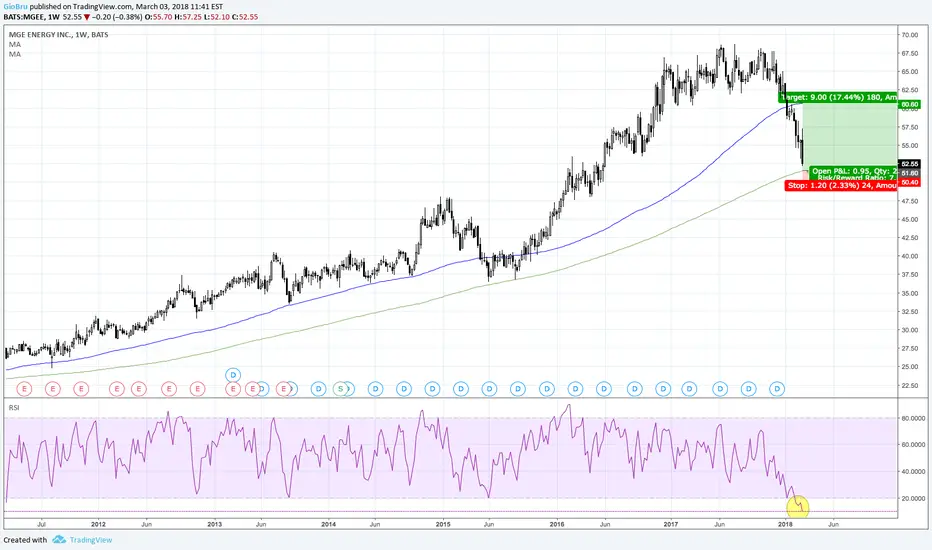The height and width of the screenshot is (550, 932).
Task: Click the MGE ENERGY INC., 1W, BATS title
Action: [58, 34]
